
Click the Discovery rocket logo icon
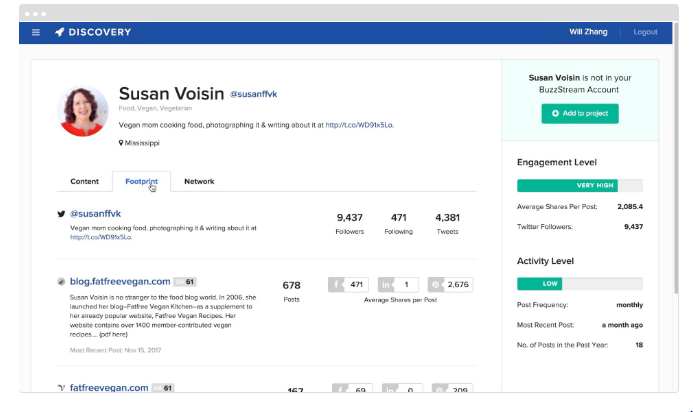(60, 32)
